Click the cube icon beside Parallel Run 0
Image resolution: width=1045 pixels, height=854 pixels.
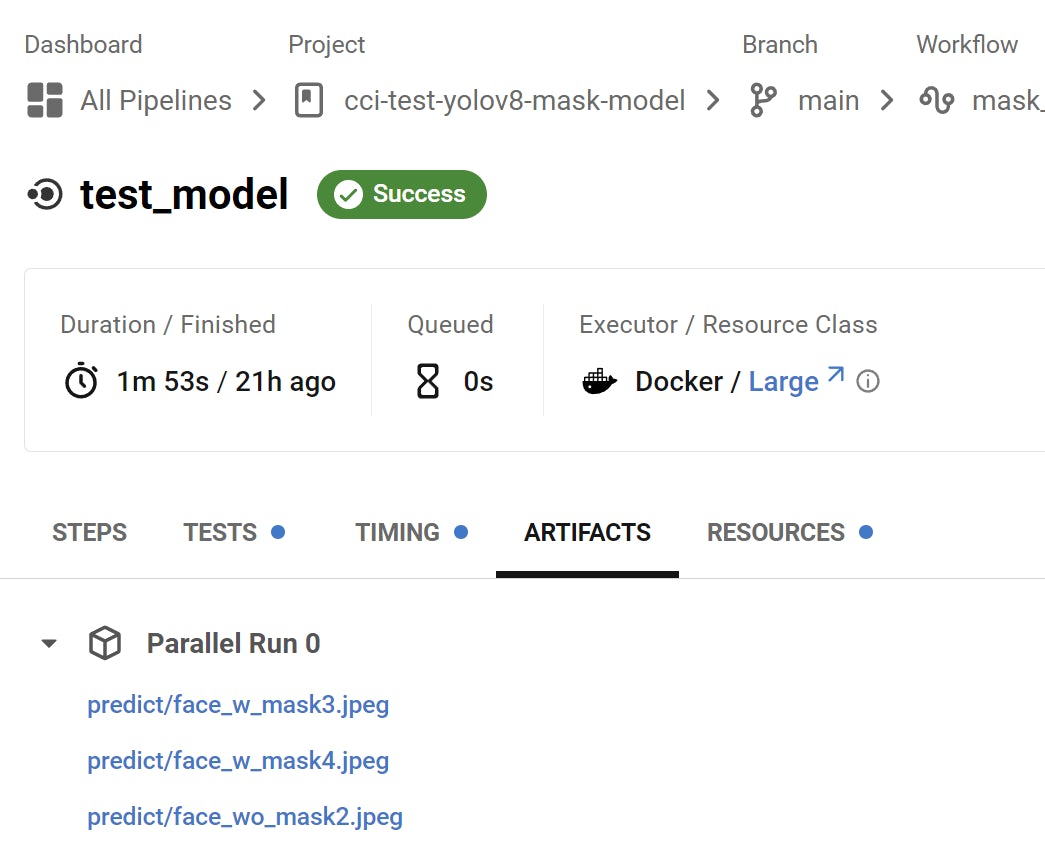click(x=104, y=643)
